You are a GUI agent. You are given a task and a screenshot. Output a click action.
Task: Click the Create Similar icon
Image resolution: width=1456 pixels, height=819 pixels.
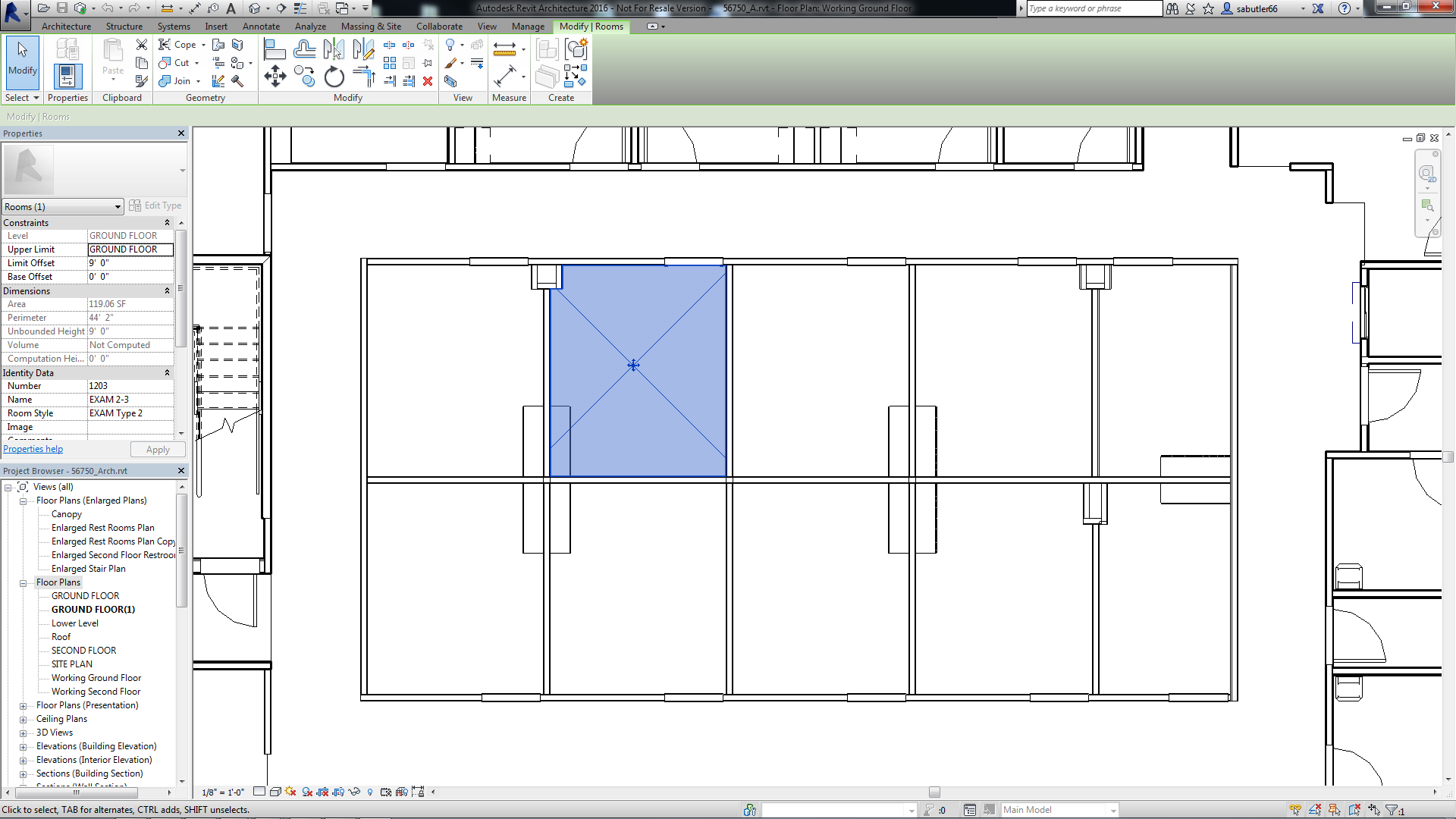coord(576,49)
